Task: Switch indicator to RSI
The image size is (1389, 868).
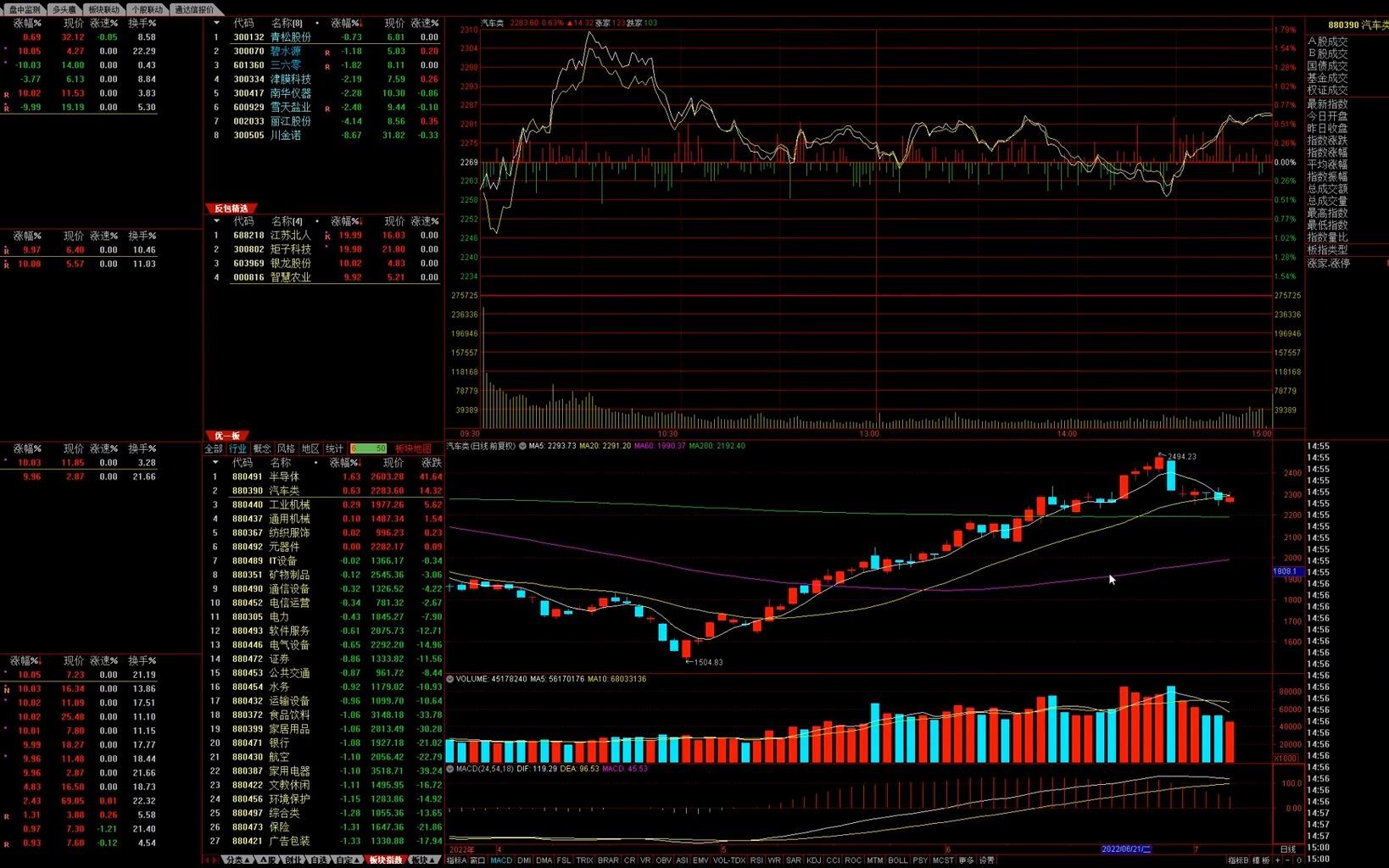Action: 756,860
